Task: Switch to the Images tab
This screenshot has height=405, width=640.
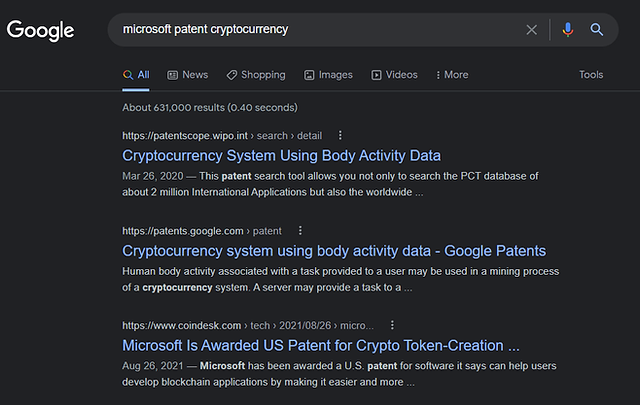Action: pos(328,75)
